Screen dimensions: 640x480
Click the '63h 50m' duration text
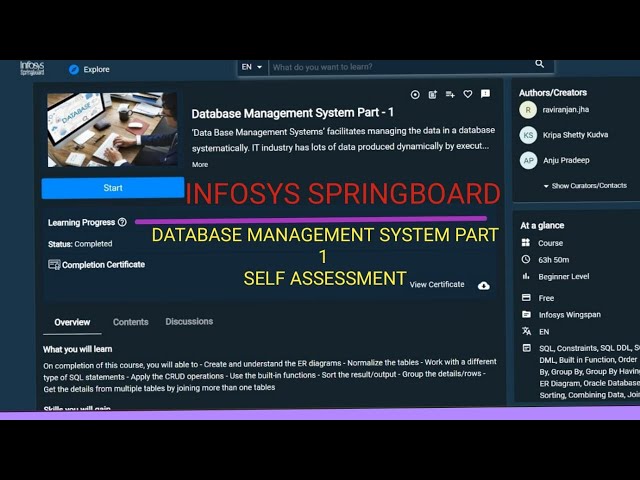point(553,260)
